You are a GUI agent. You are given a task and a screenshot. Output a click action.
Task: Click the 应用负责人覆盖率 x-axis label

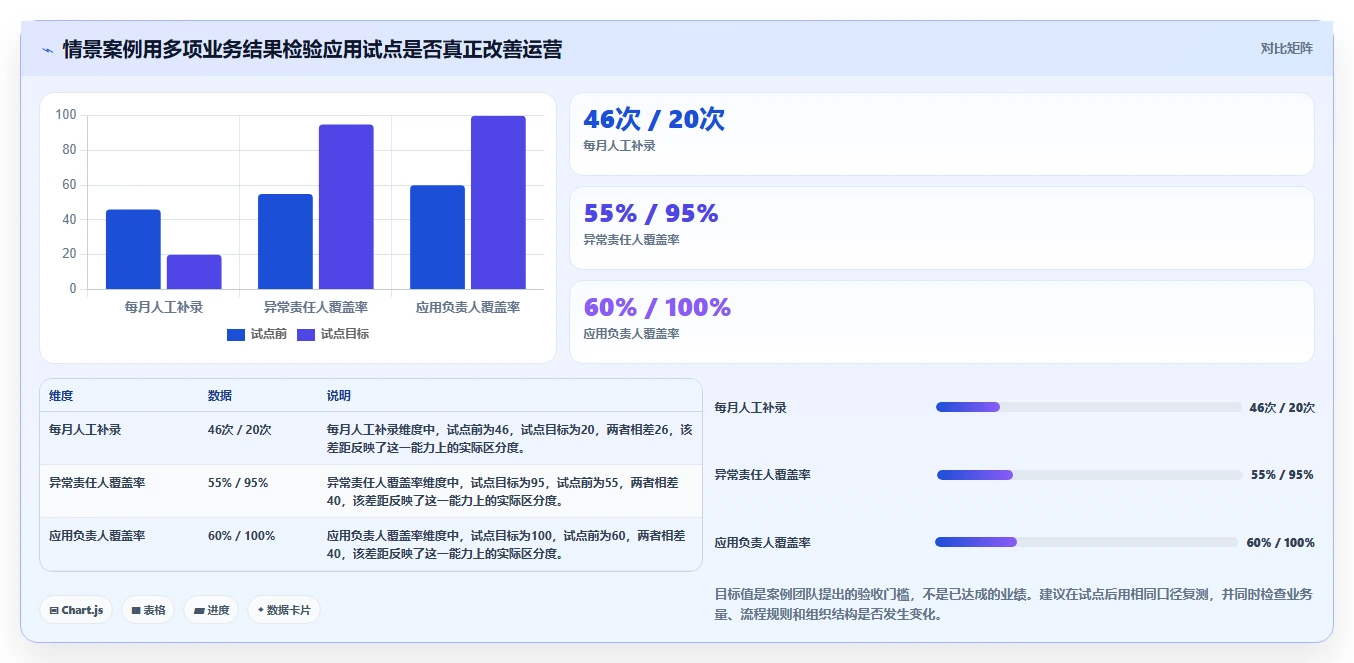468,308
